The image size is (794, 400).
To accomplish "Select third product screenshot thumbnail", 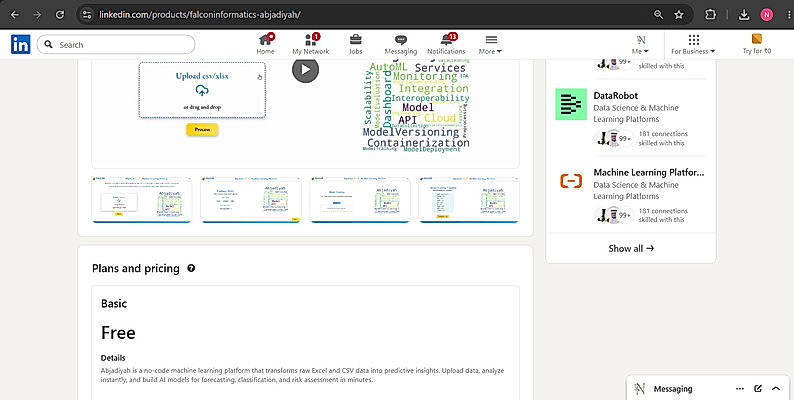I will coord(360,199).
